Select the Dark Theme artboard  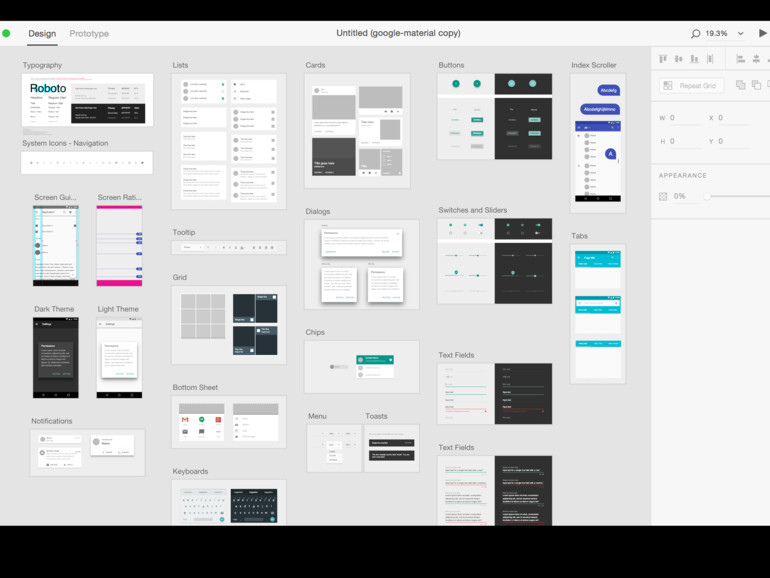tap(55, 358)
